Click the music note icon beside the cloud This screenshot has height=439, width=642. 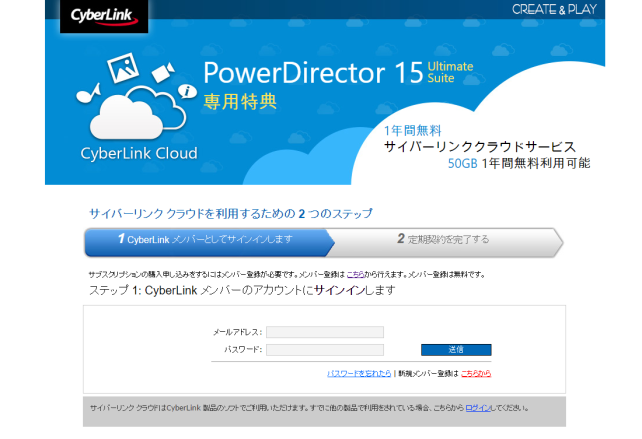click(88, 94)
